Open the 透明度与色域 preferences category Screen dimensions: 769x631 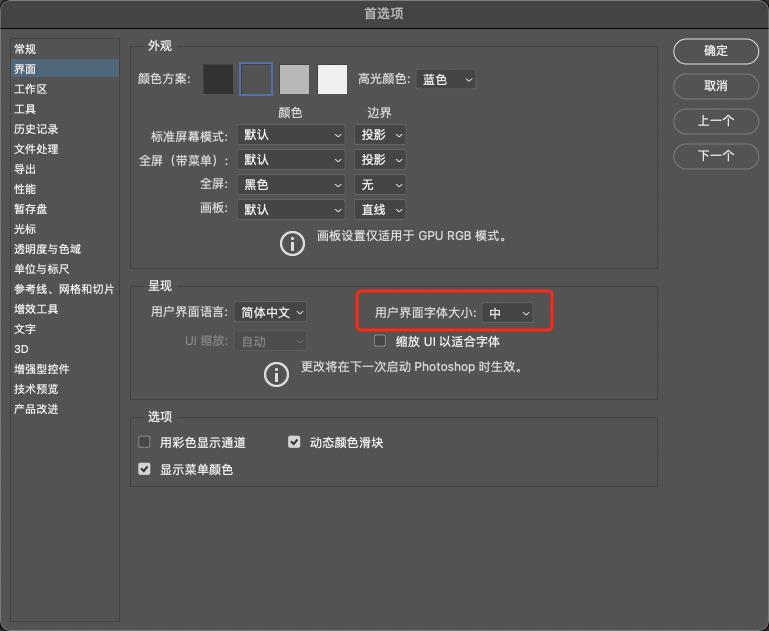(65, 249)
